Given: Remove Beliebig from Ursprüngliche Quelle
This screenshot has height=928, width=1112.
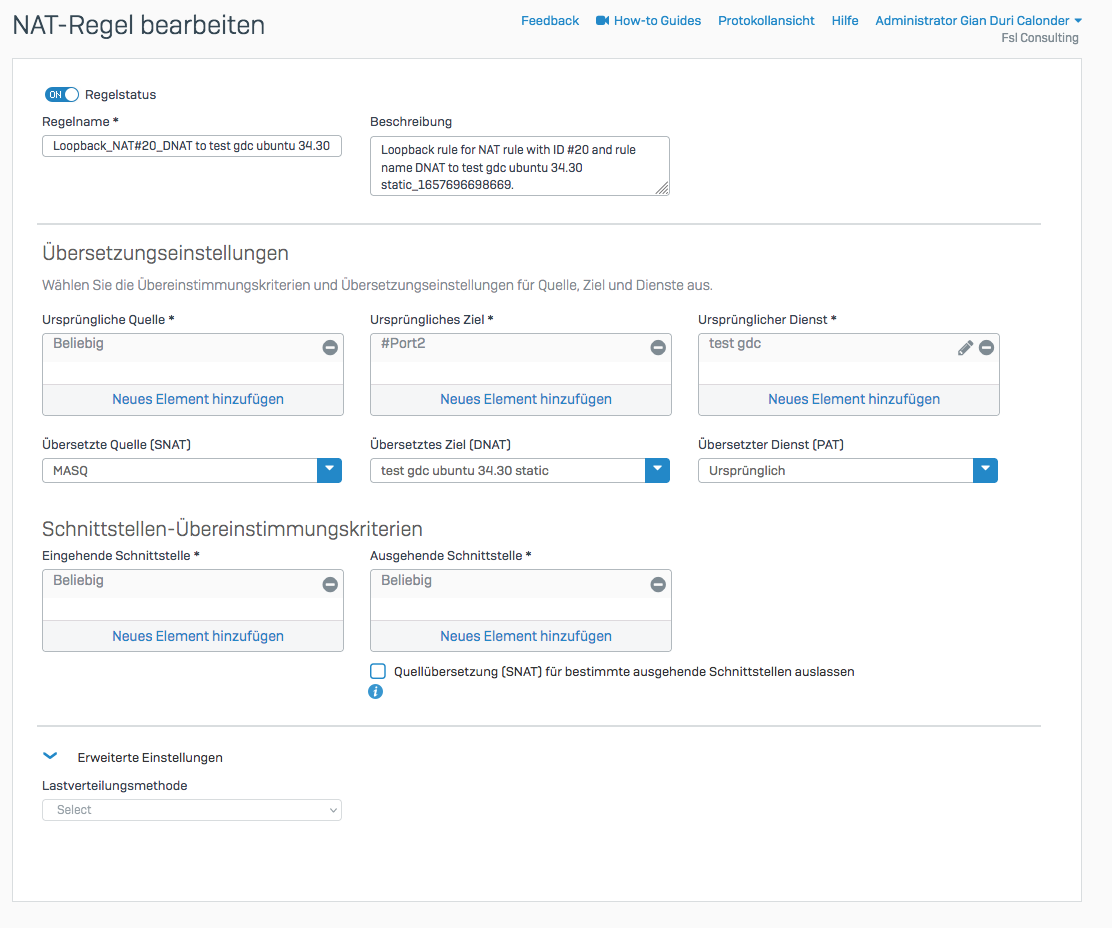Looking at the screenshot, I should click(330, 348).
